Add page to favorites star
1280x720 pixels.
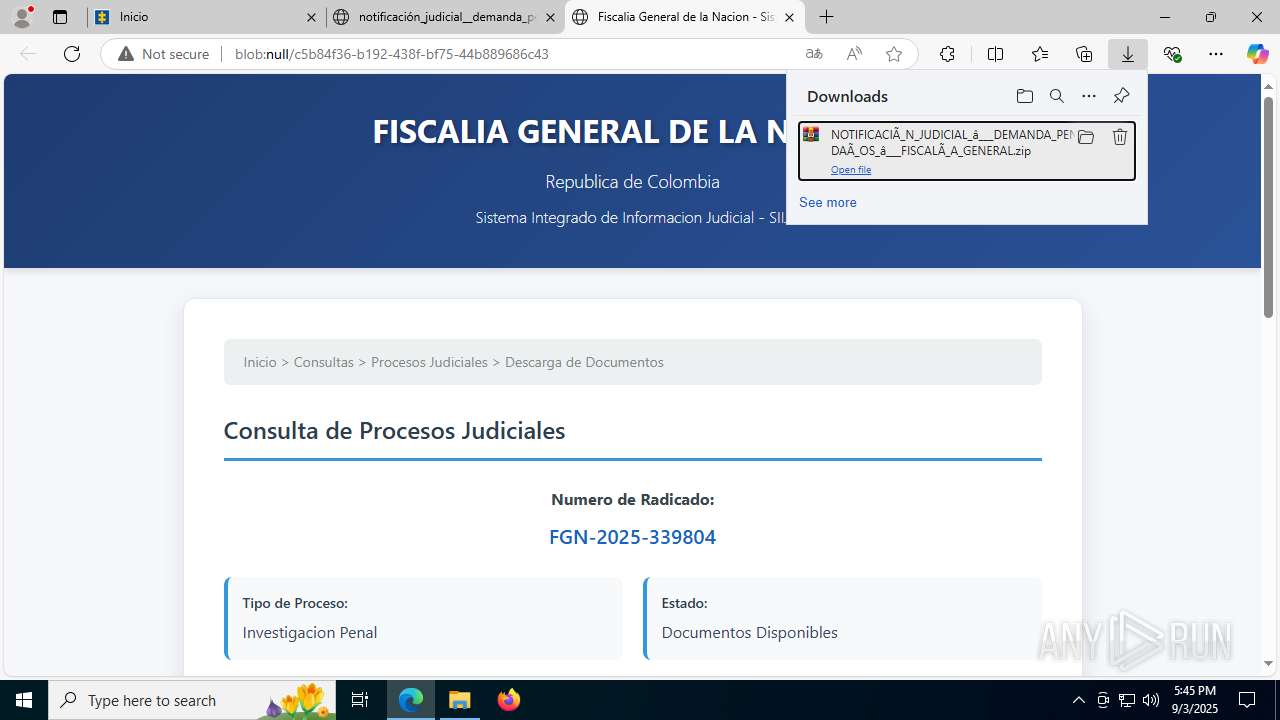pos(894,54)
